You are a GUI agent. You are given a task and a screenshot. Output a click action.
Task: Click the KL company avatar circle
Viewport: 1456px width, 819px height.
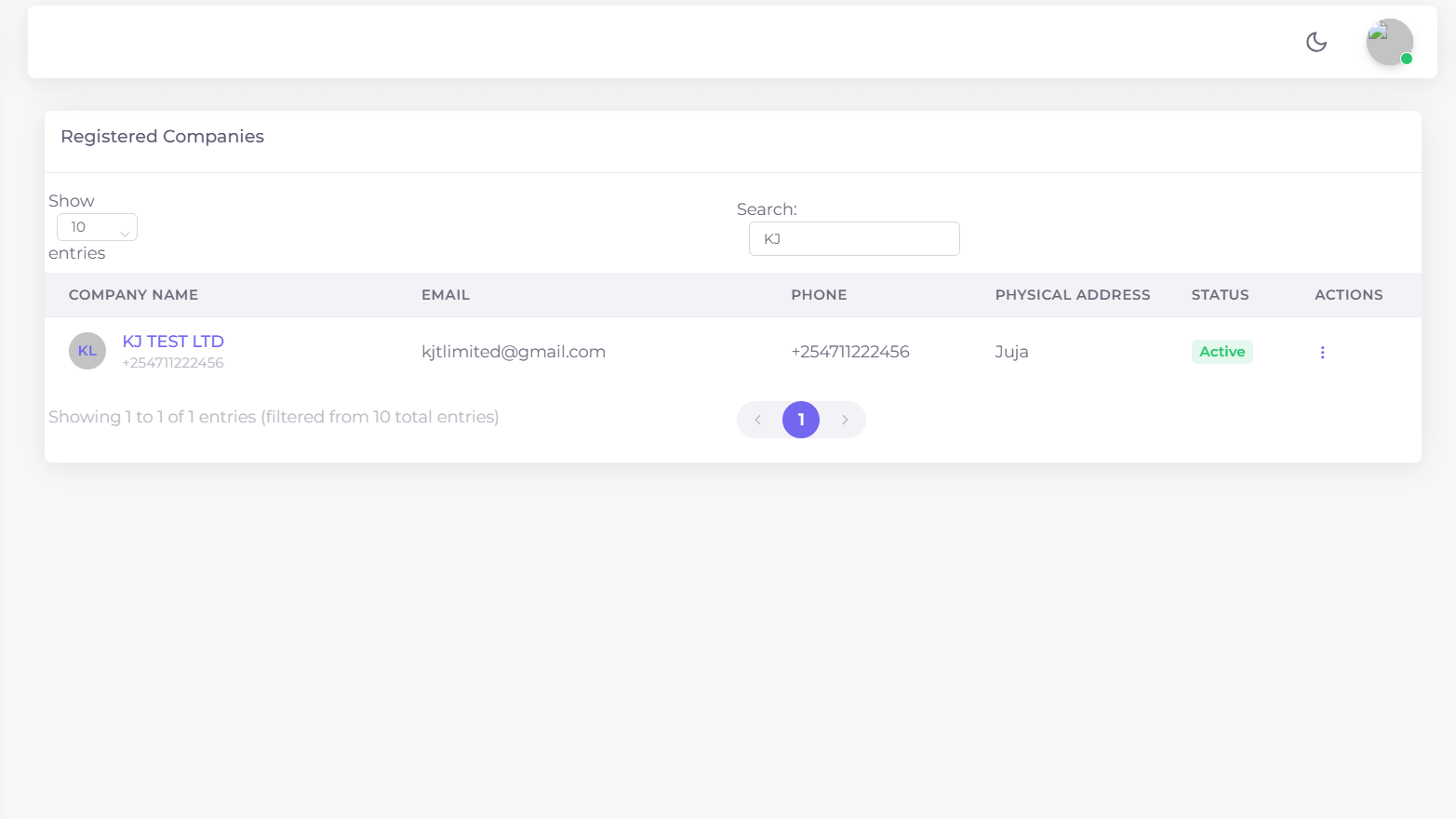87,351
